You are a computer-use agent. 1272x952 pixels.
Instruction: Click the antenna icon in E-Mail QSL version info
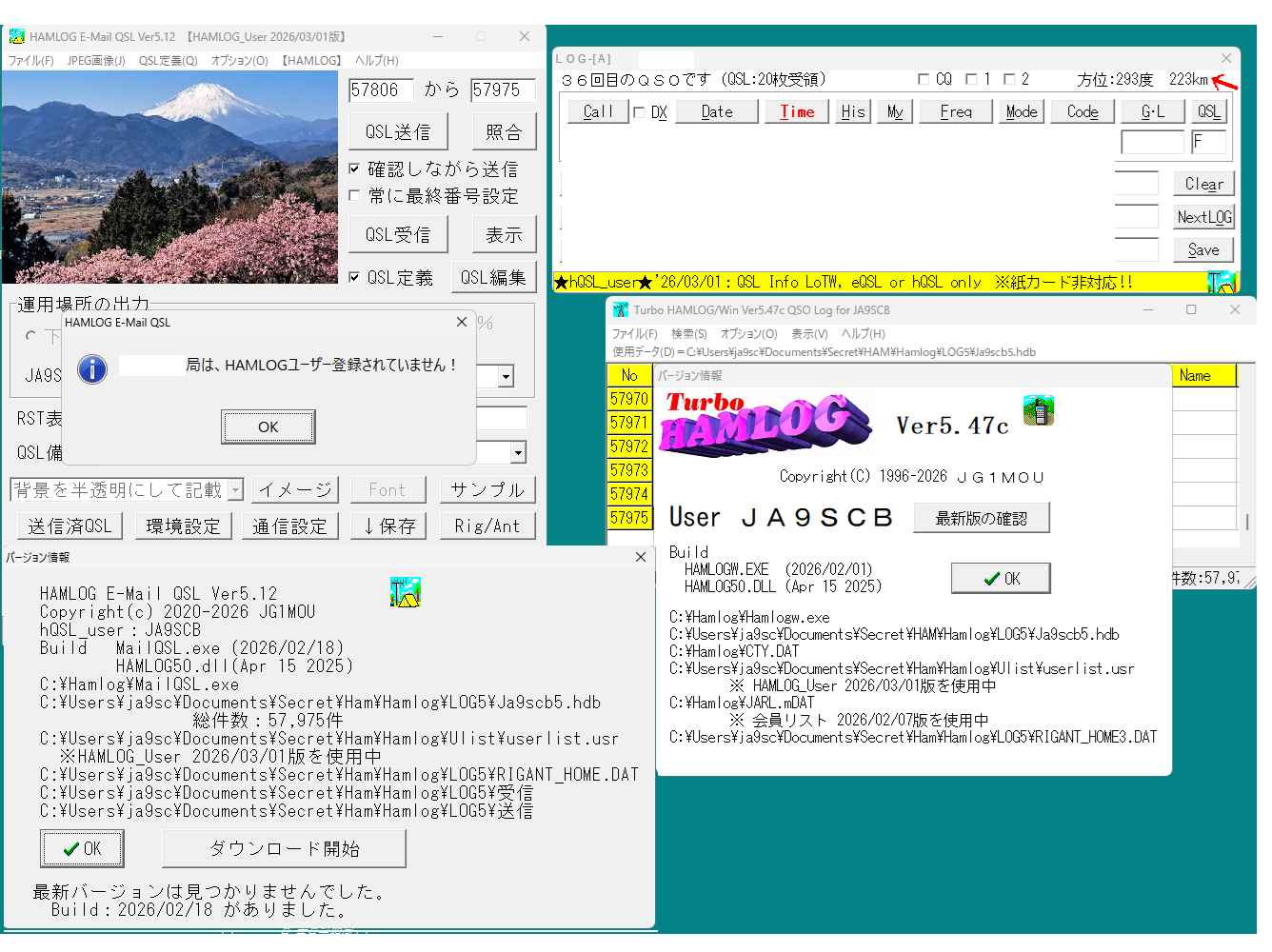click(x=405, y=592)
